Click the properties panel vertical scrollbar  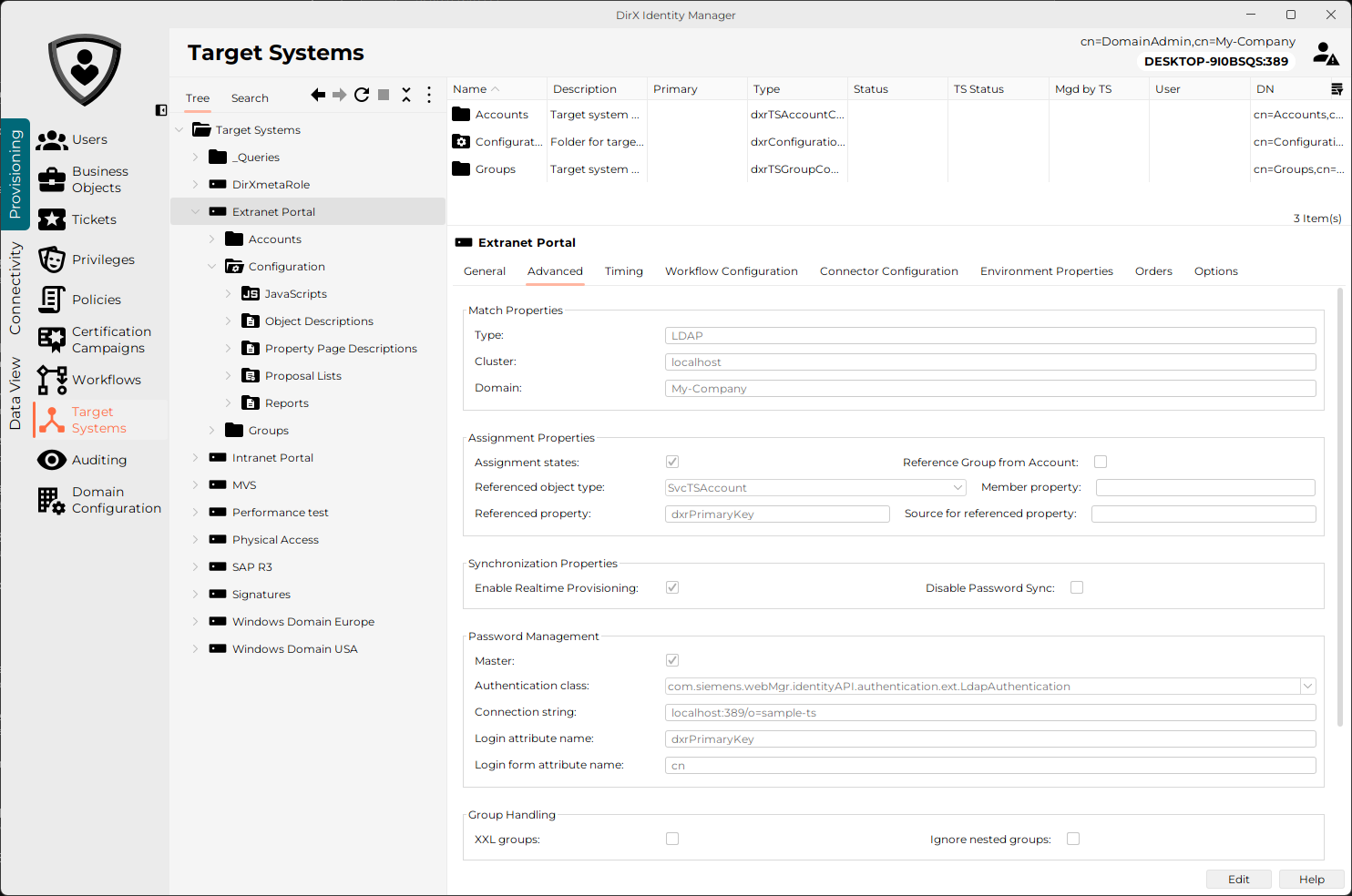point(1340,506)
